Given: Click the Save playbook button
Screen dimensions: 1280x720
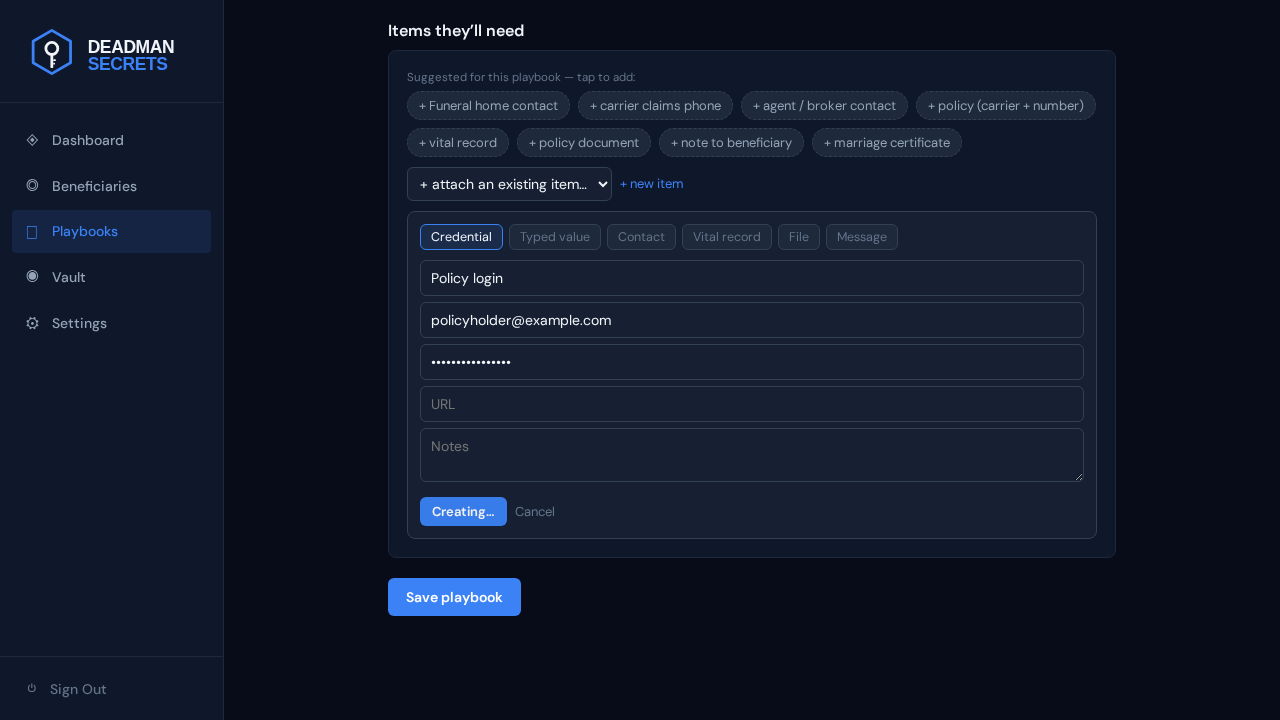Looking at the screenshot, I should click(454, 597).
